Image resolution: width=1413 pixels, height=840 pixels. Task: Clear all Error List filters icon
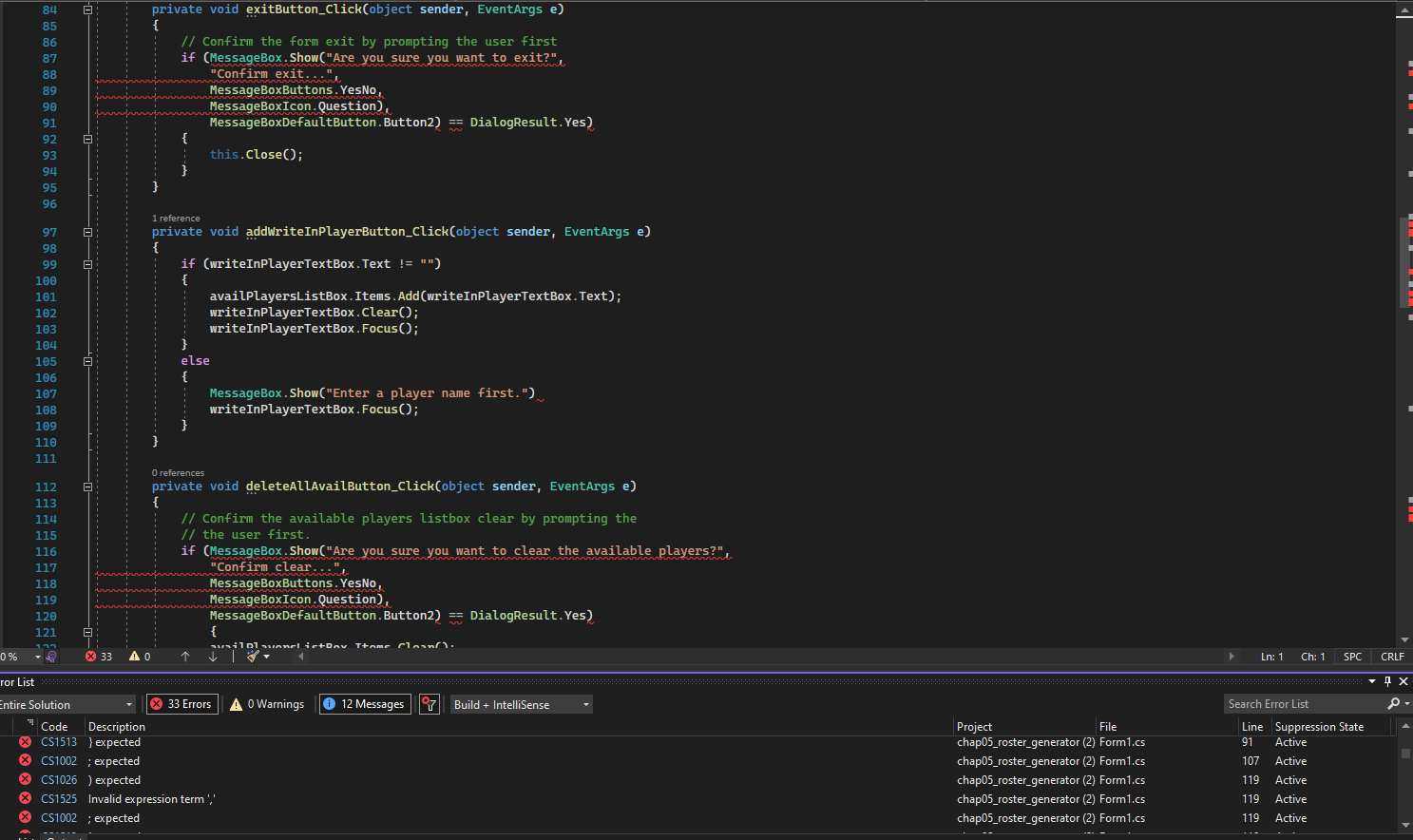point(430,704)
